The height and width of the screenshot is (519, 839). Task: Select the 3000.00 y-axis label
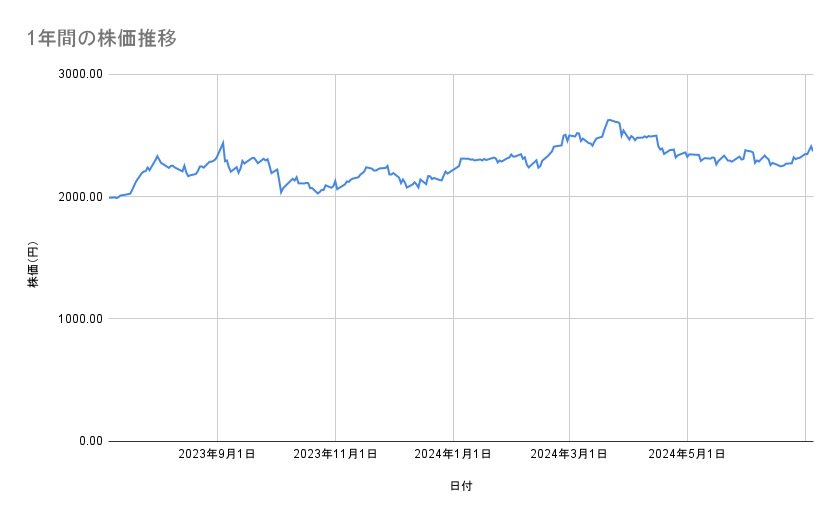pos(79,74)
